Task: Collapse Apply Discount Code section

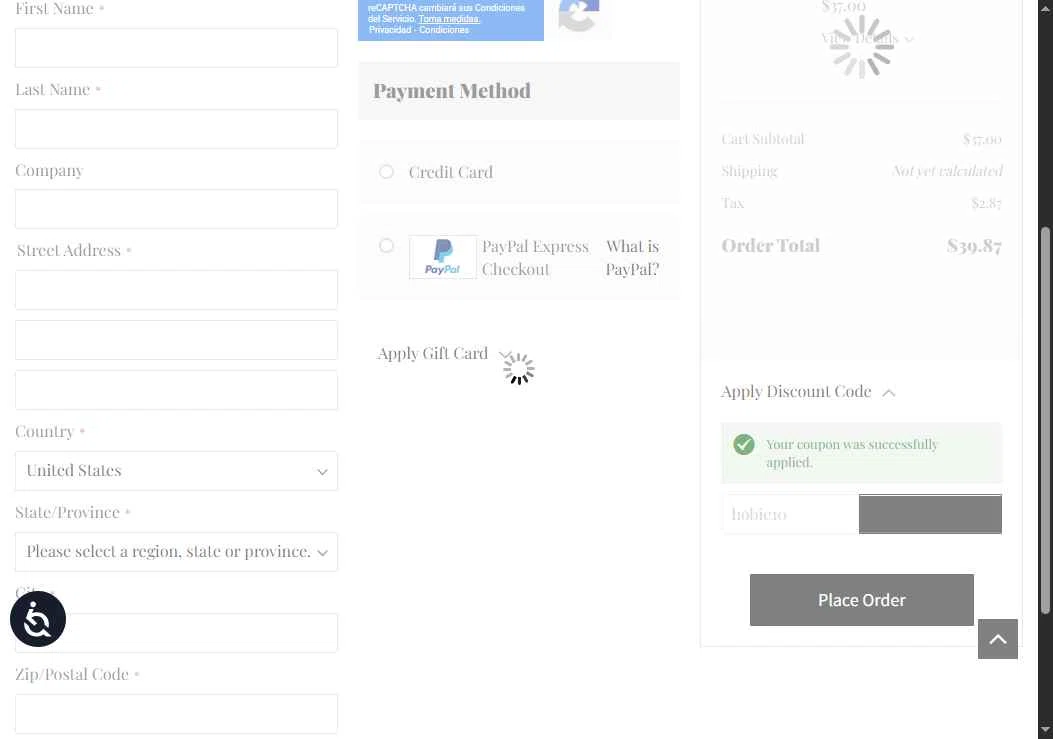Action: point(808,392)
